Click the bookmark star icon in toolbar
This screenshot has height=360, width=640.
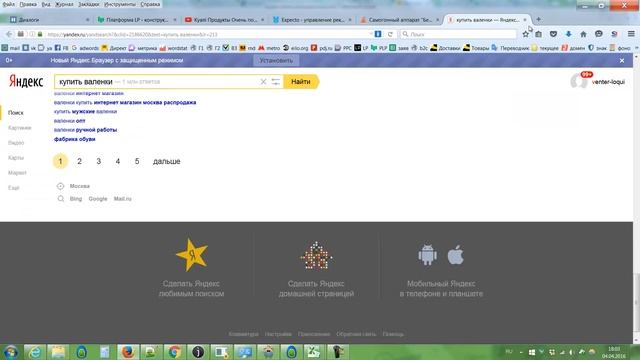click(x=525, y=34)
